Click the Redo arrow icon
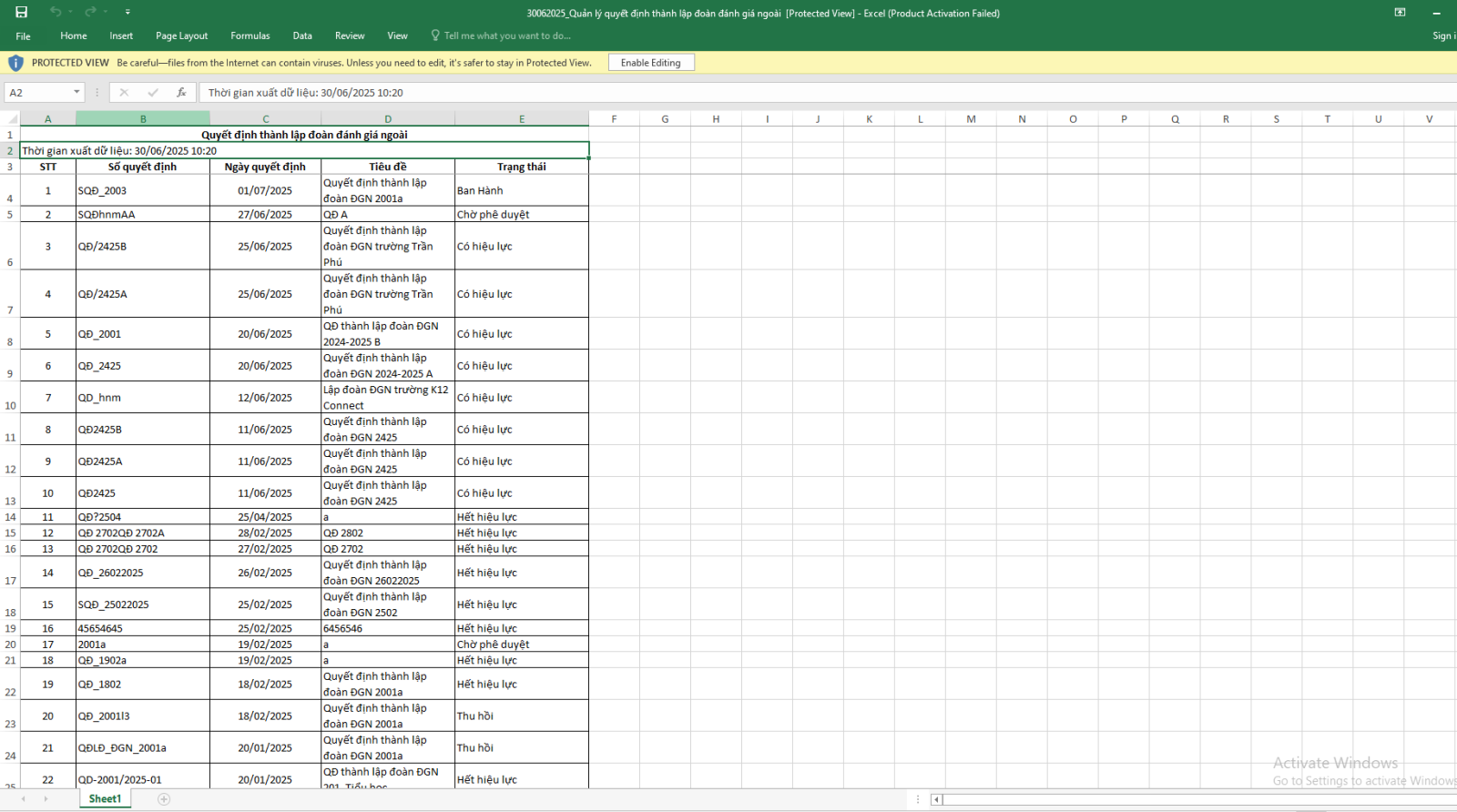1457x812 pixels. (x=90, y=12)
